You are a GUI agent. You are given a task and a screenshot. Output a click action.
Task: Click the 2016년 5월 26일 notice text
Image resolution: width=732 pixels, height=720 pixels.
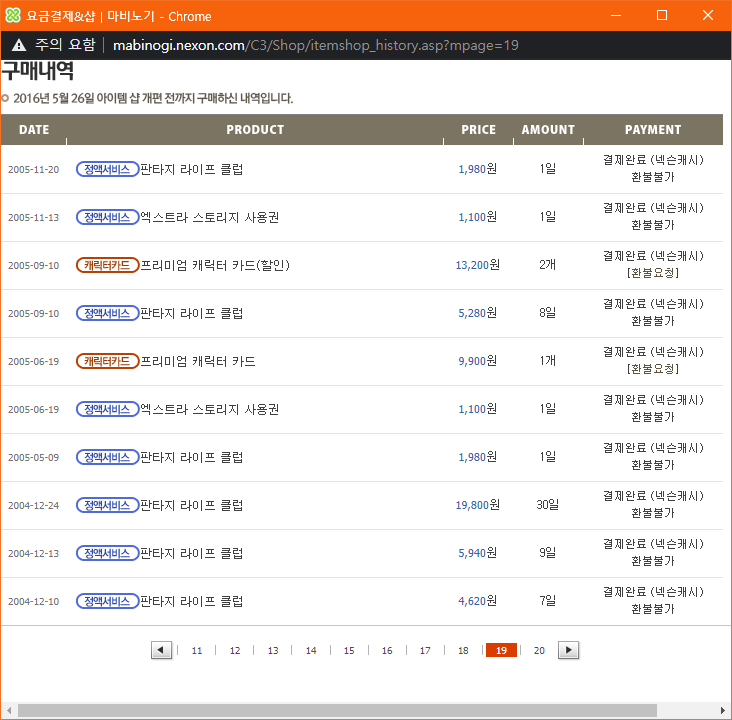click(x=153, y=98)
